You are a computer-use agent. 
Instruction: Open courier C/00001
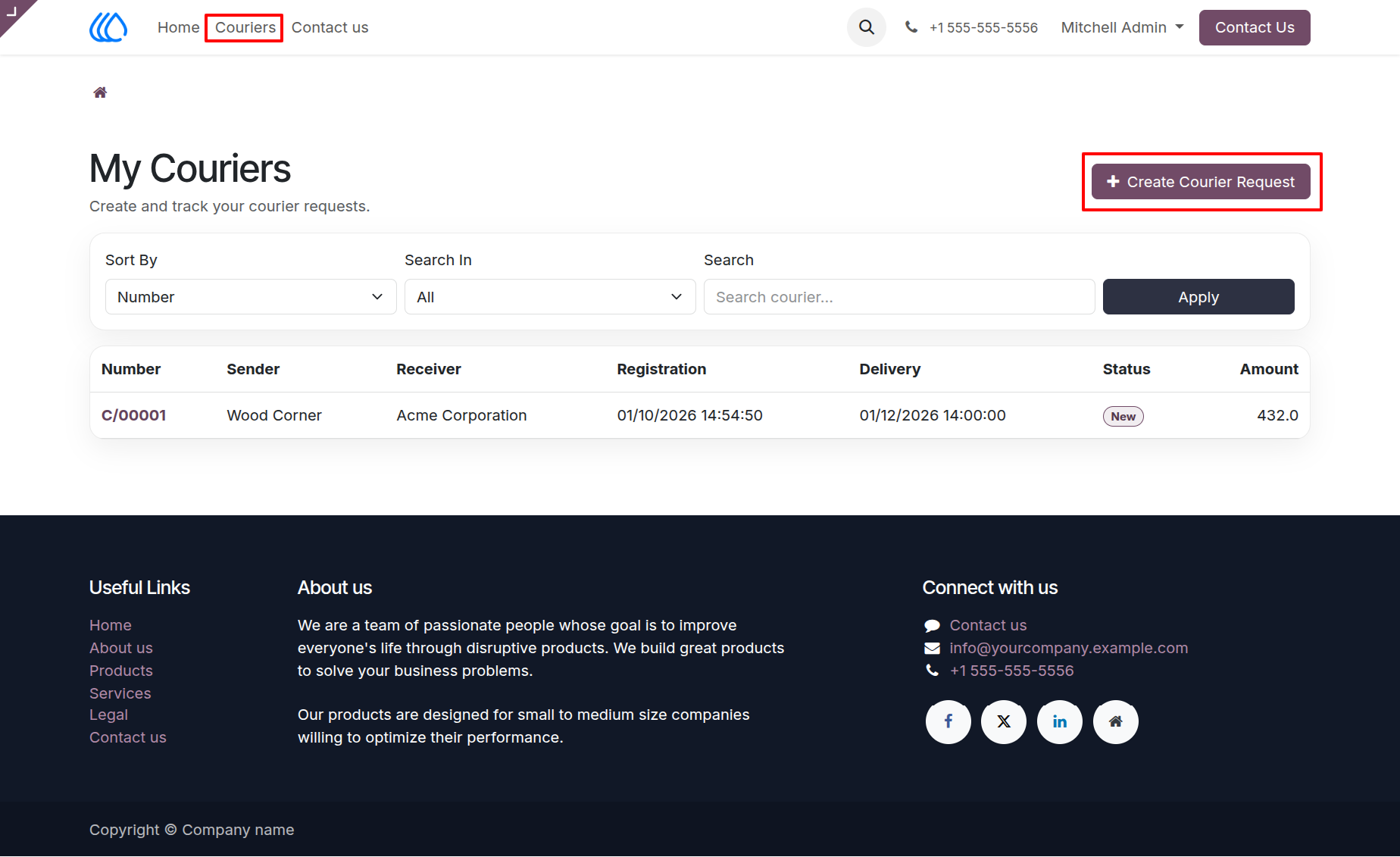[x=134, y=415]
